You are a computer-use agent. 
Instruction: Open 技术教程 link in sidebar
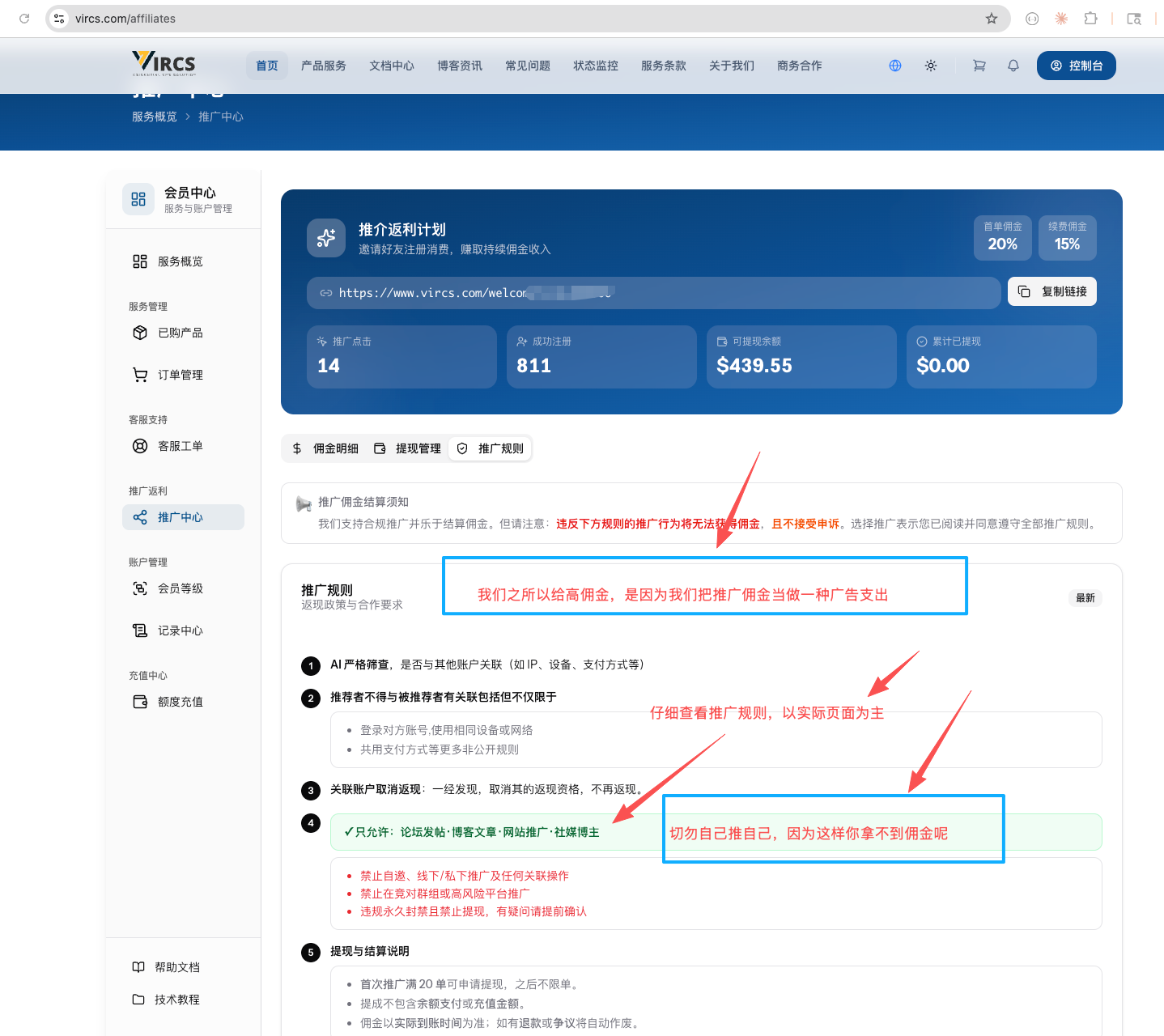167,1000
